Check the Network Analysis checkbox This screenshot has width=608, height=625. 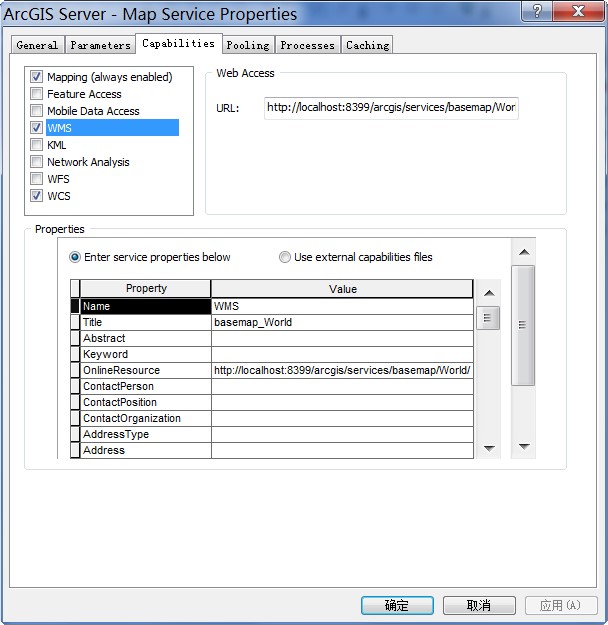[37, 162]
